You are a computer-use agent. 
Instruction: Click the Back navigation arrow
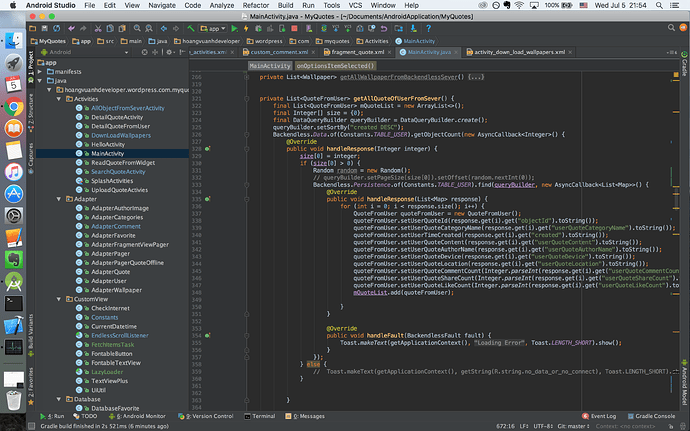tap(164, 28)
